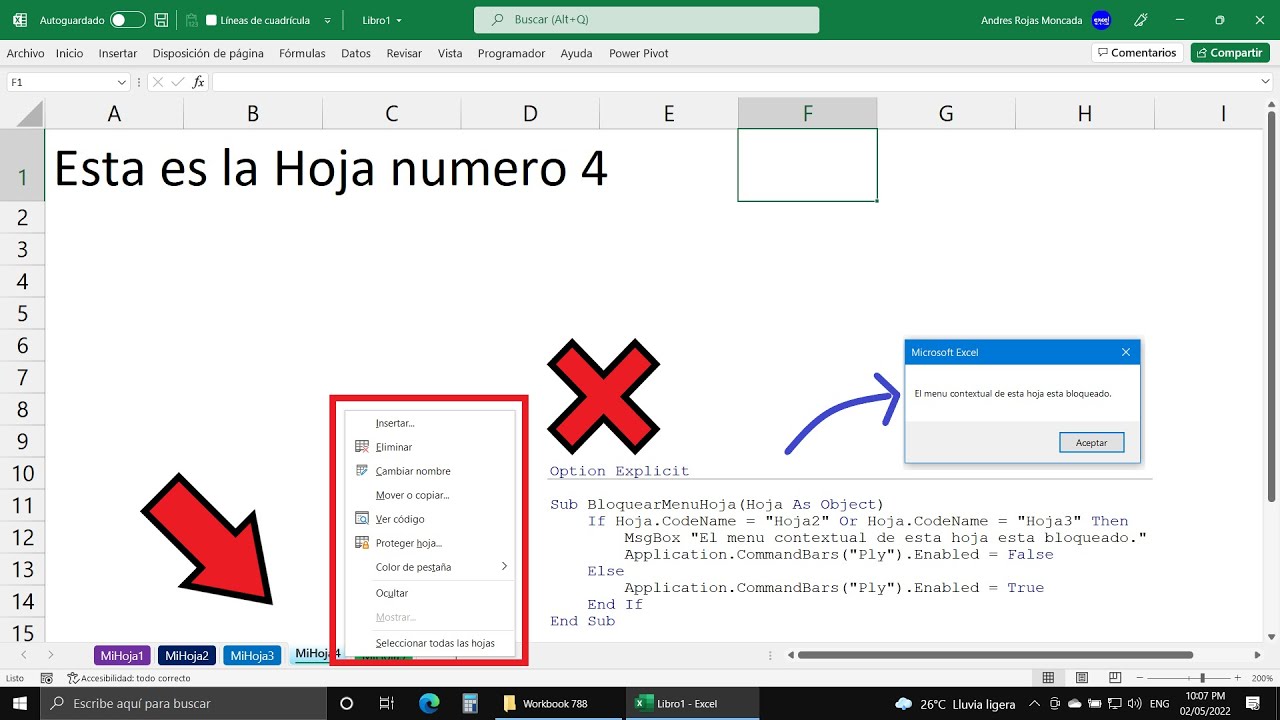Launch Microsoft Edge from taskbar
Image resolution: width=1280 pixels, height=720 pixels.
coord(429,703)
